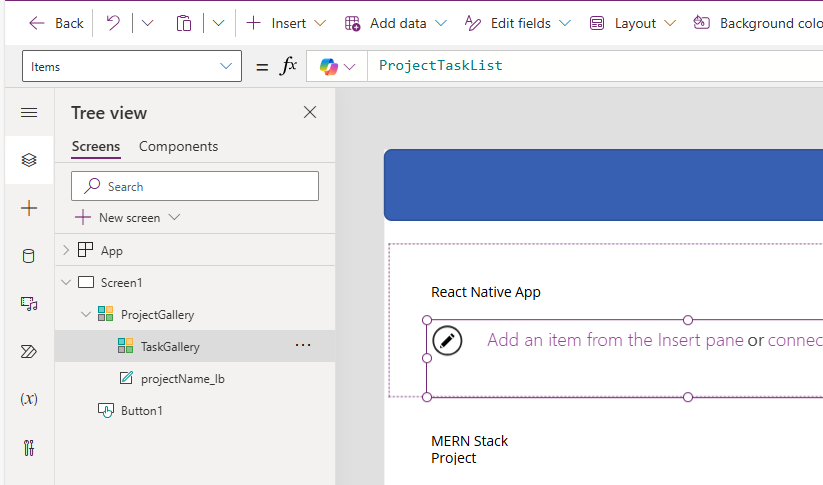
Task: Select TaskGallery in the tree
Action: pyautogui.click(x=170, y=347)
